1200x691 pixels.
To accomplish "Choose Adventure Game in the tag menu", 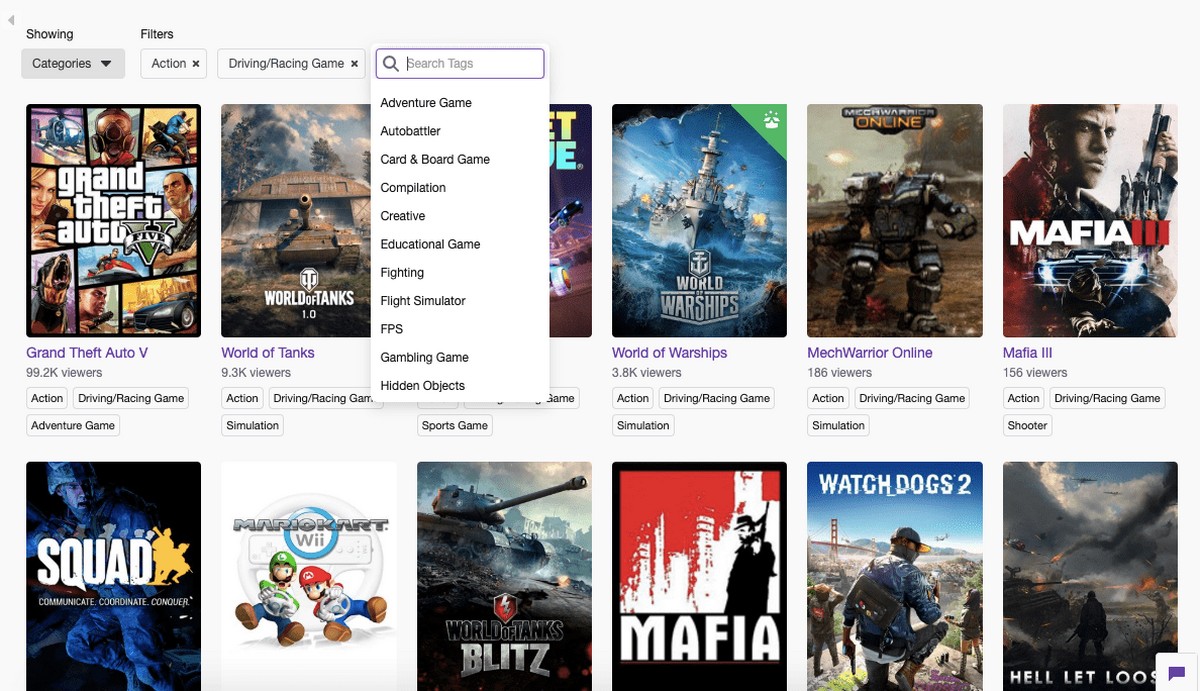I will click(x=426, y=102).
